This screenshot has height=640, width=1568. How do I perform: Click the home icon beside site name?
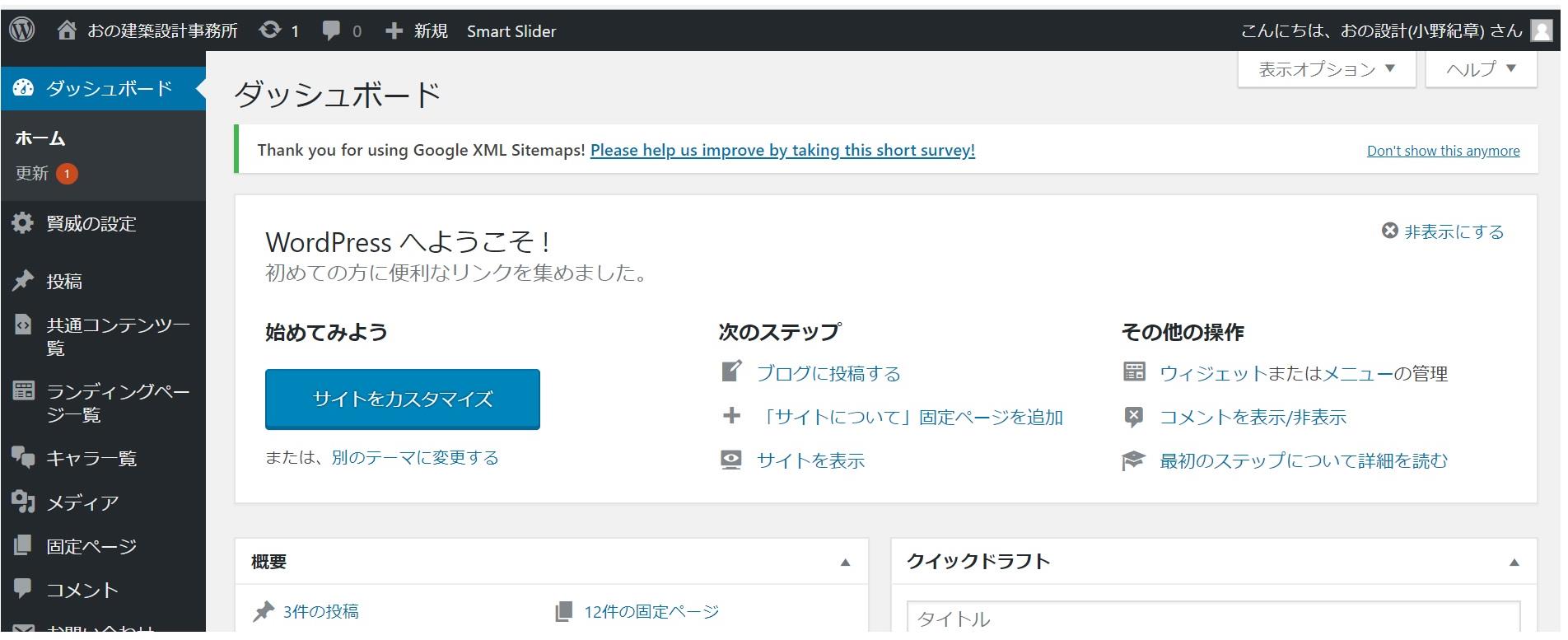(x=67, y=30)
